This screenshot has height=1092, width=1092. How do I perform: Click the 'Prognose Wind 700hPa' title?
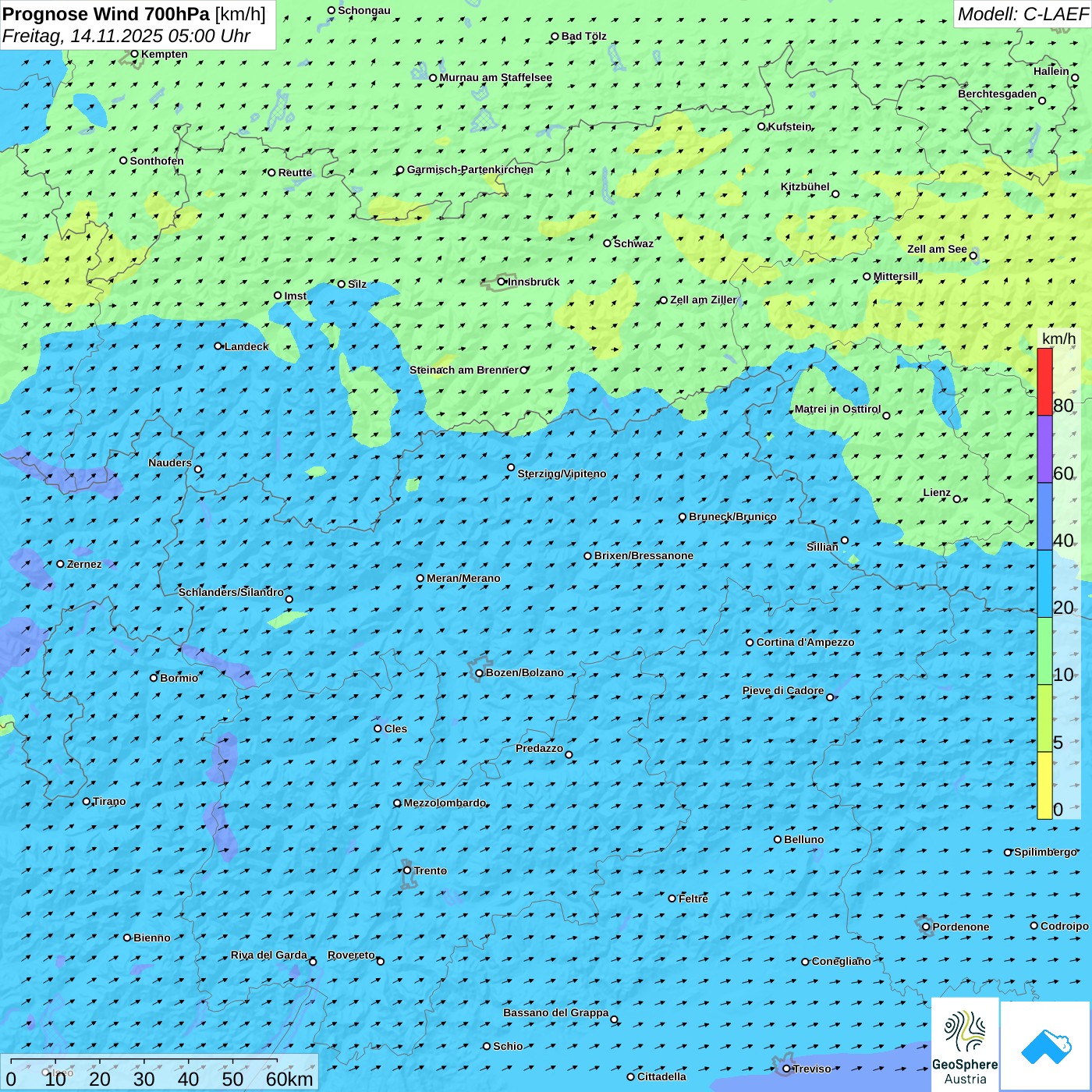106,14
